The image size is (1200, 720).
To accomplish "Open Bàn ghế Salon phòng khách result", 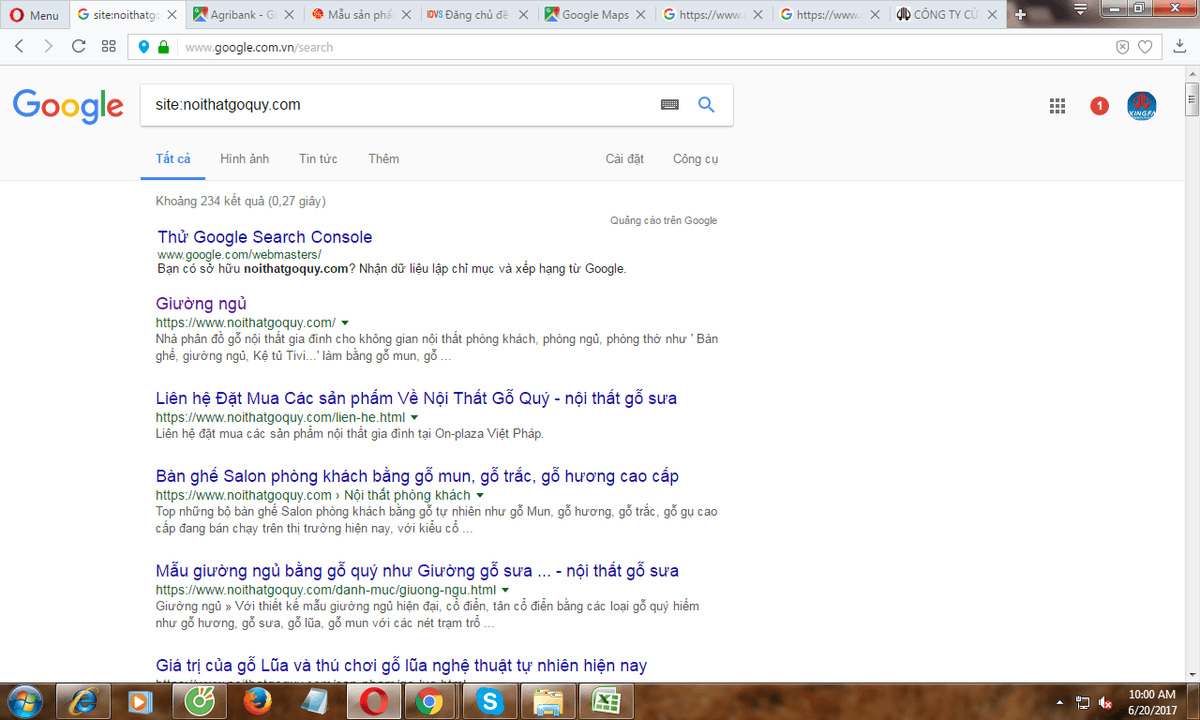I will [x=418, y=476].
